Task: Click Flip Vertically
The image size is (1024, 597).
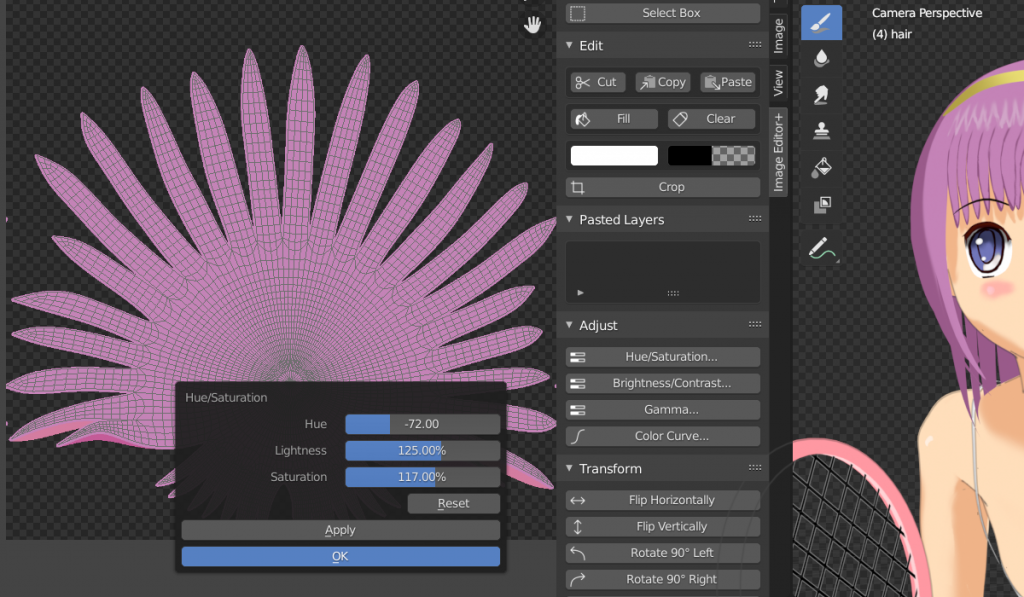Action: coord(663,526)
